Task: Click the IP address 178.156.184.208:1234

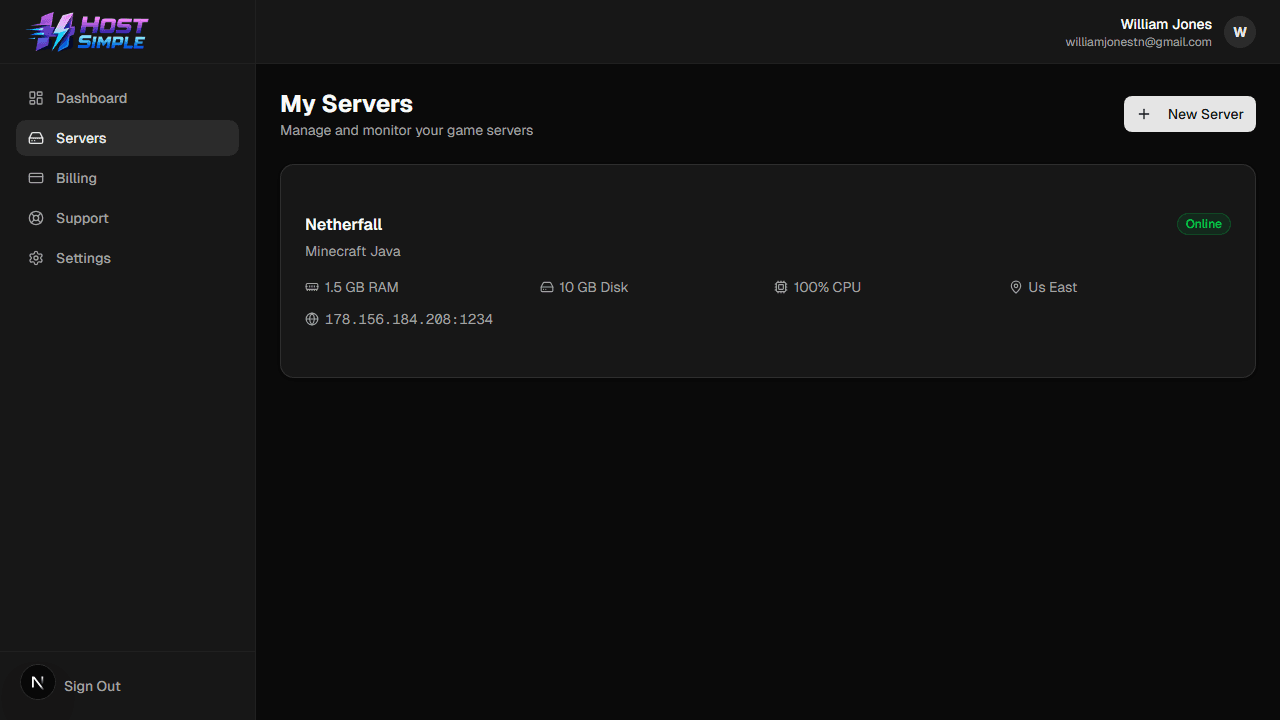Action: [408, 319]
